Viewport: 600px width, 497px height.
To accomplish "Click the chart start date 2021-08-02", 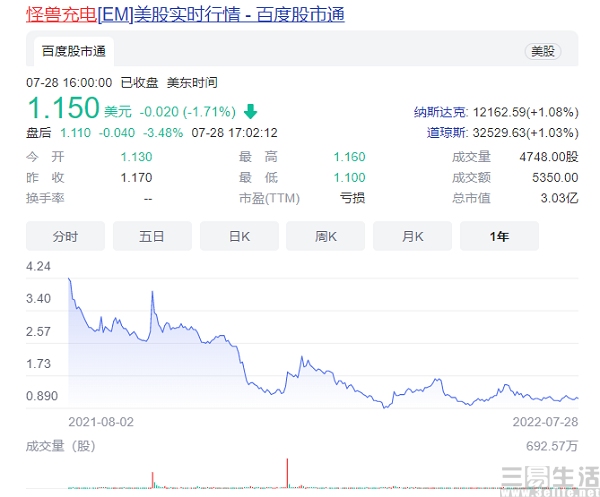I will [x=101, y=422].
